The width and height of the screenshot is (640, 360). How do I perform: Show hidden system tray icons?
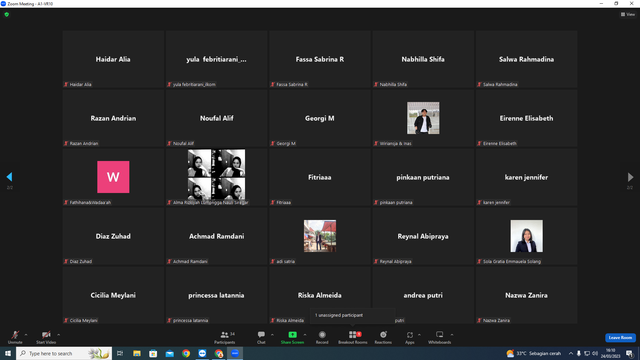pyautogui.click(x=571, y=353)
